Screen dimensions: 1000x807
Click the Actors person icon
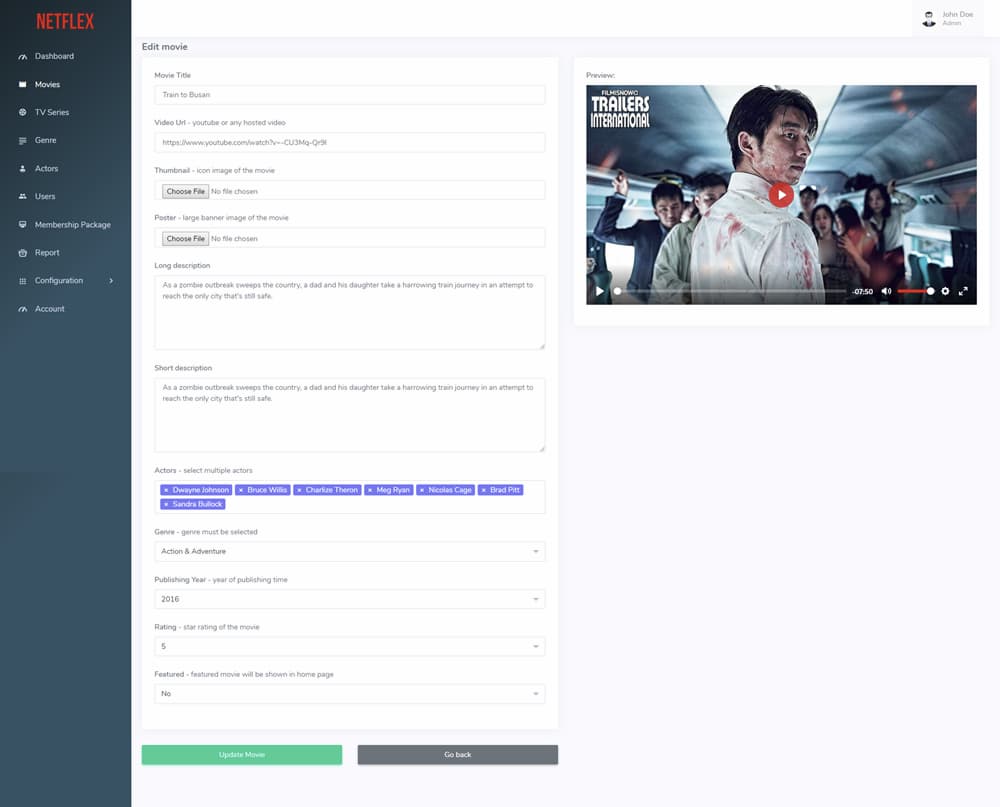coord(23,168)
